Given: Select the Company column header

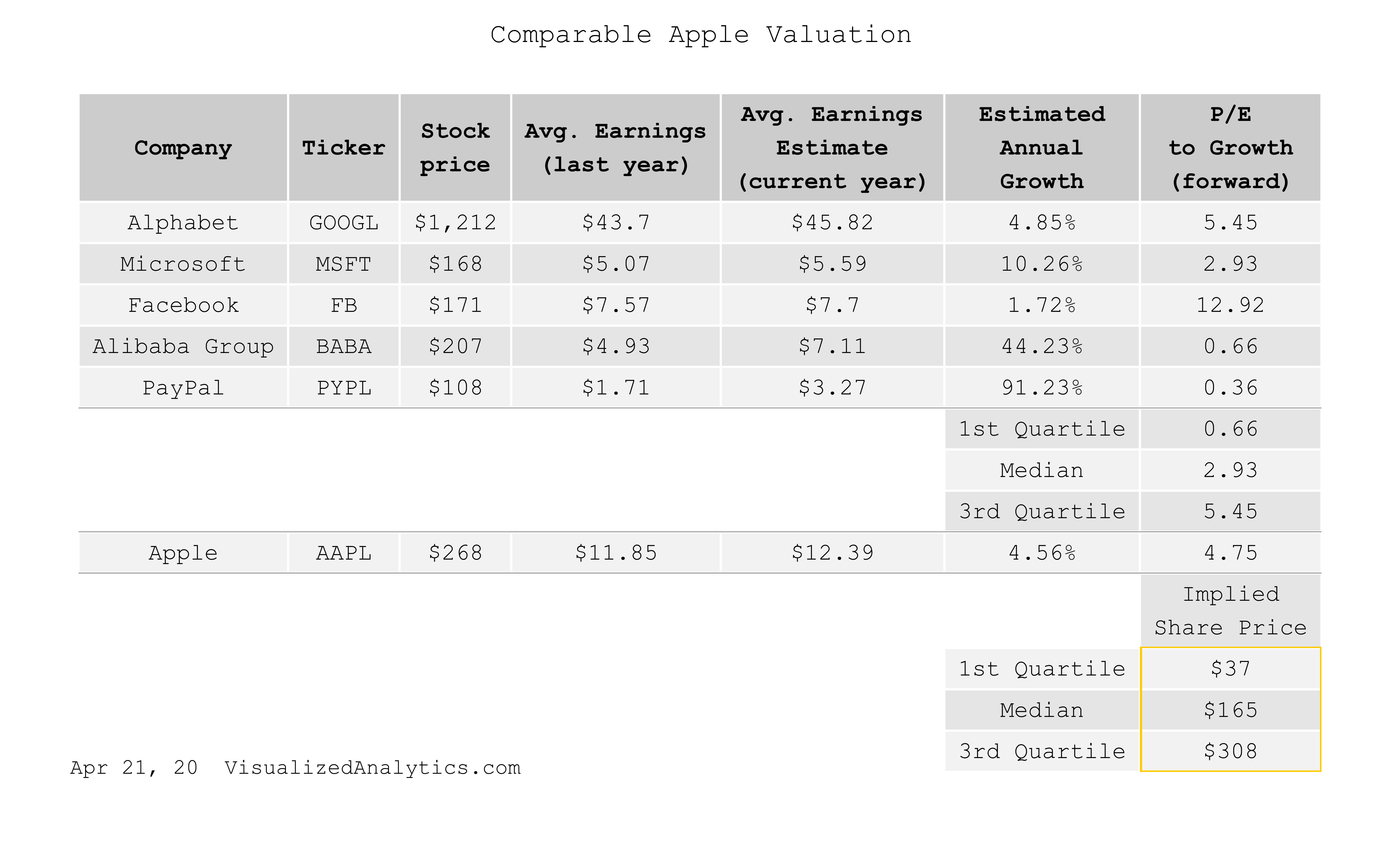Looking at the screenshot, I should [x=183, y=148].
